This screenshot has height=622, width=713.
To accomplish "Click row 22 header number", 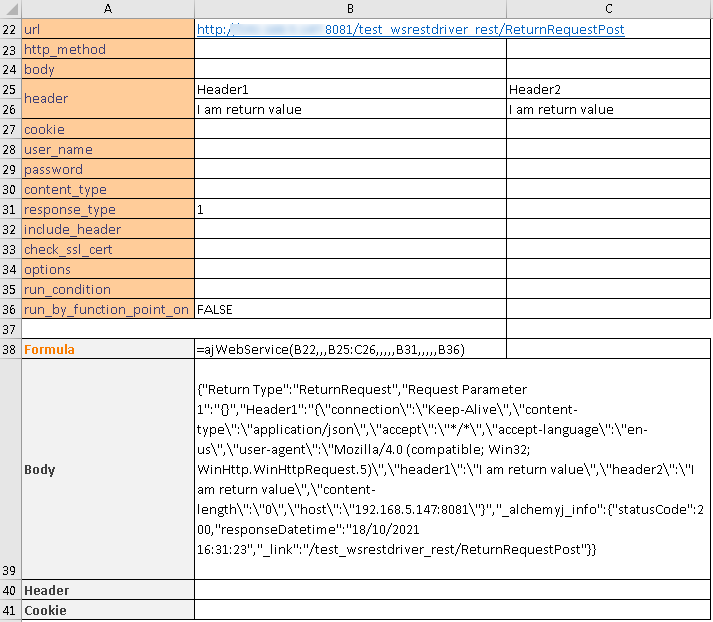I will point(9,30).
